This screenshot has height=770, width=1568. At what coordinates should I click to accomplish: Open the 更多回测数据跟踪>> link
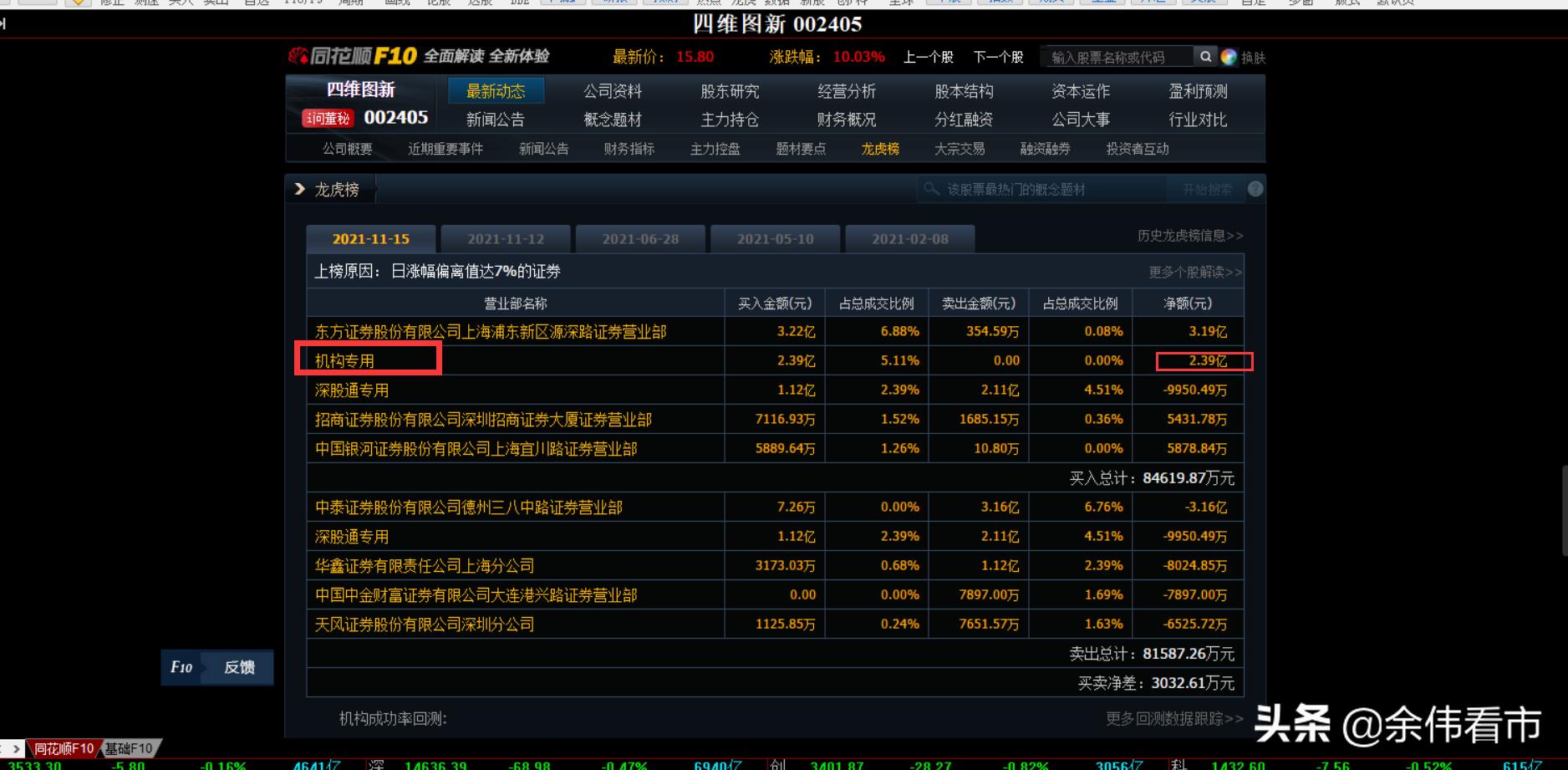click(1174, 718)
